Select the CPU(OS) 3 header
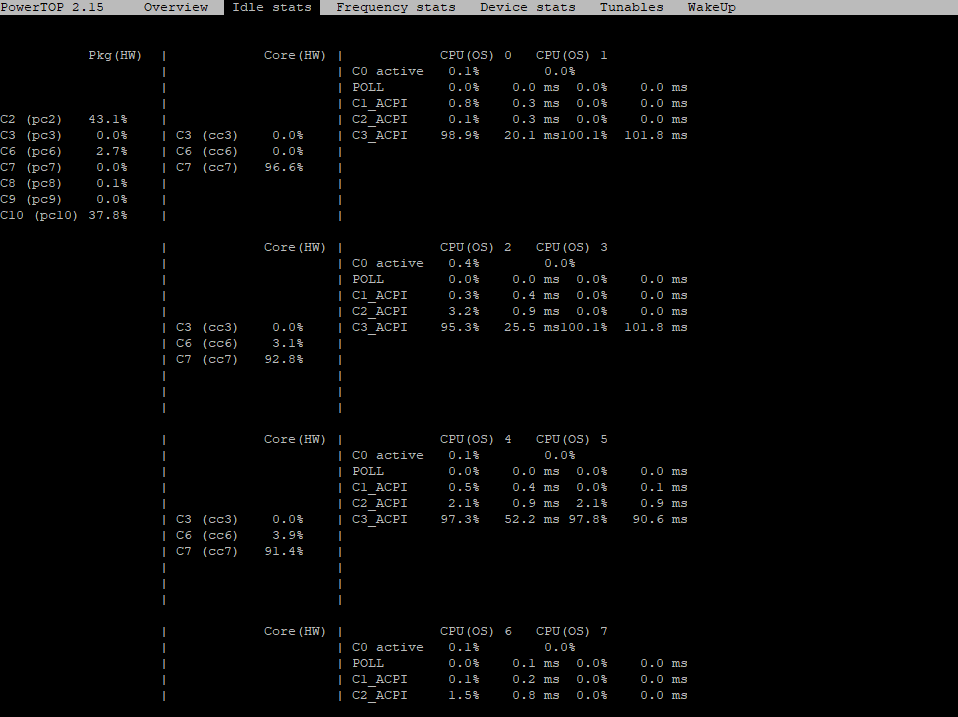 pyautogui.click(x=571, y=247)
